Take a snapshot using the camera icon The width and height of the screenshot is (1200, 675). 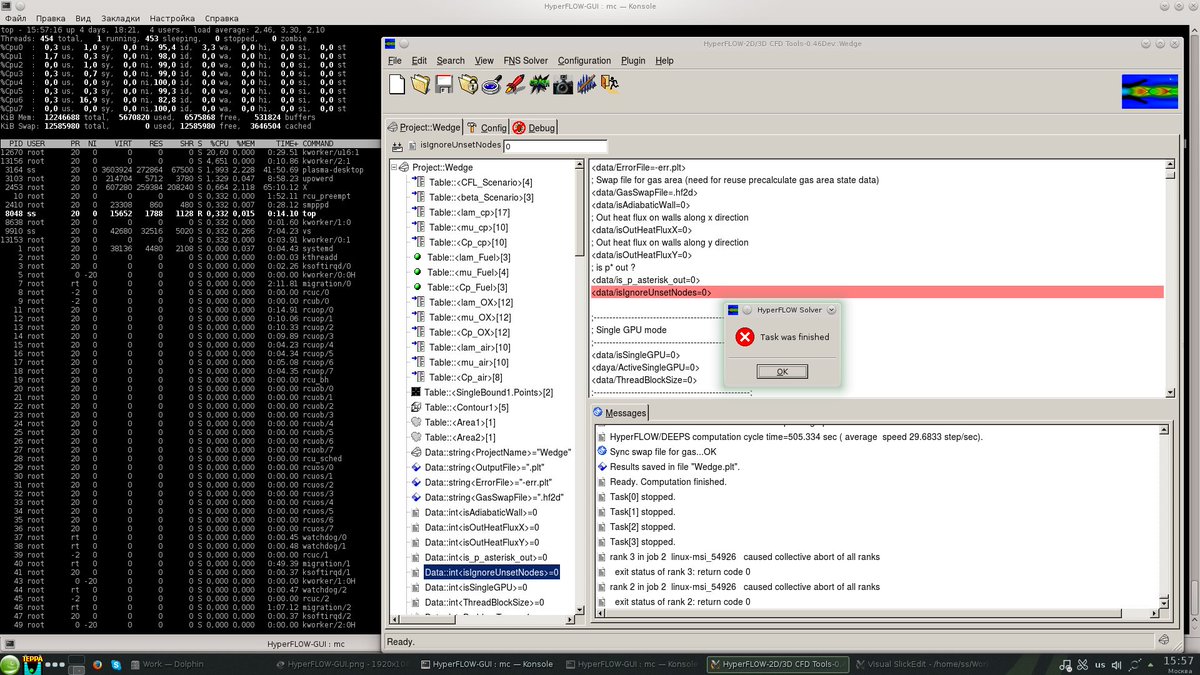point(564,84)
